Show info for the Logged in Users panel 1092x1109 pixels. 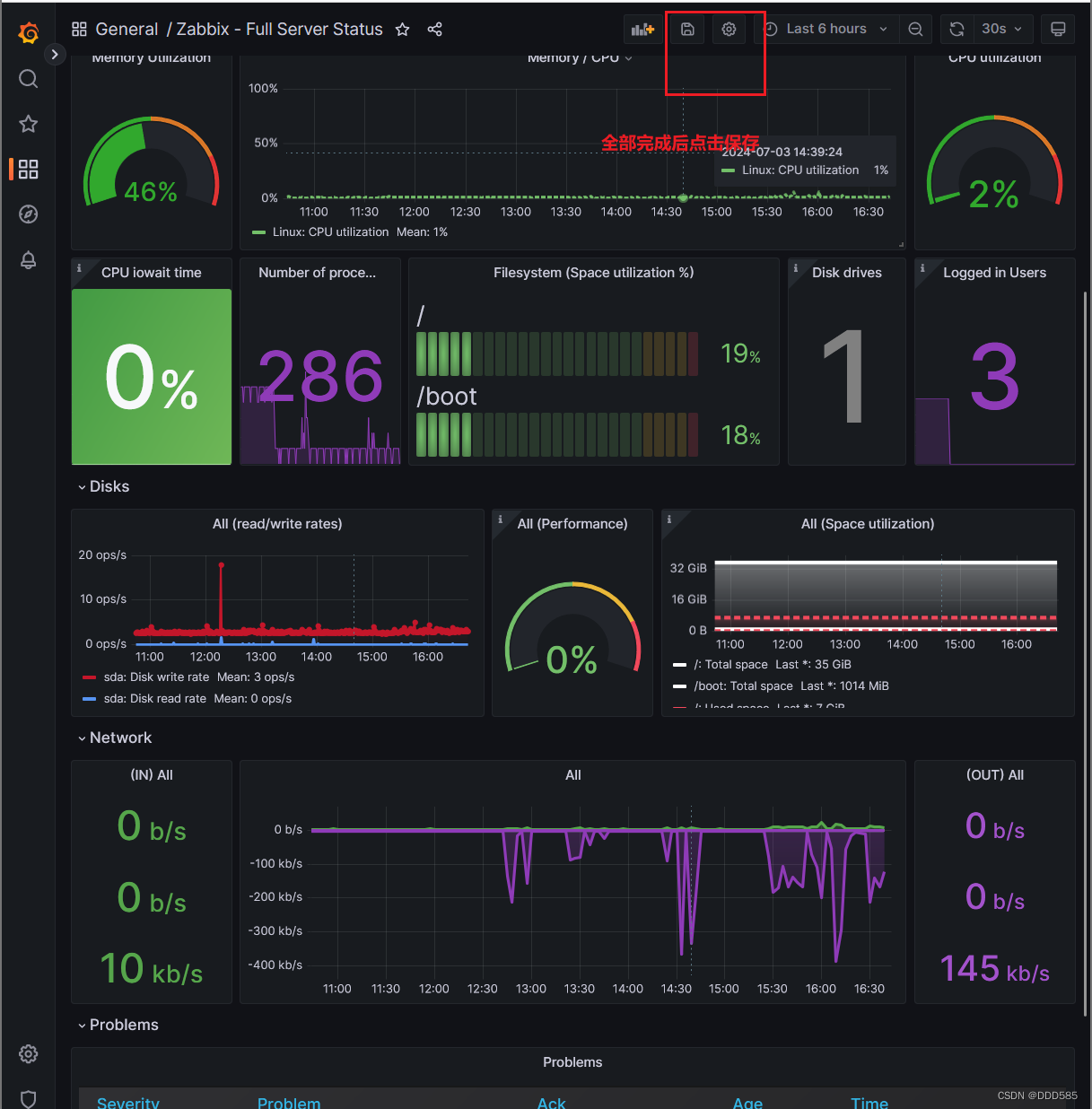coord(922,267)
